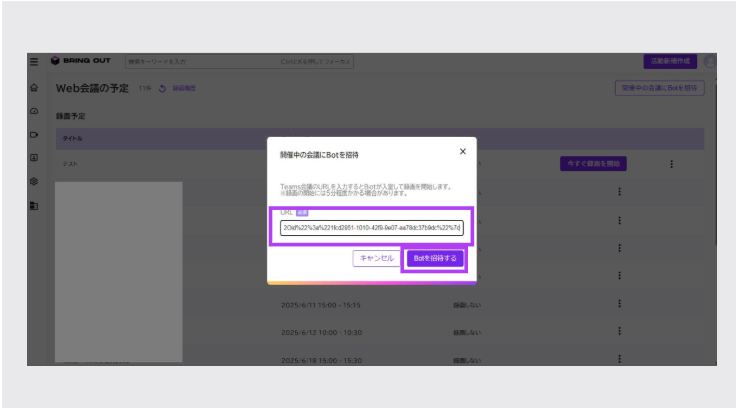
Task: Select the 2025/6/11 15:00 - 15:15 entry
Action: coord(321,305)
